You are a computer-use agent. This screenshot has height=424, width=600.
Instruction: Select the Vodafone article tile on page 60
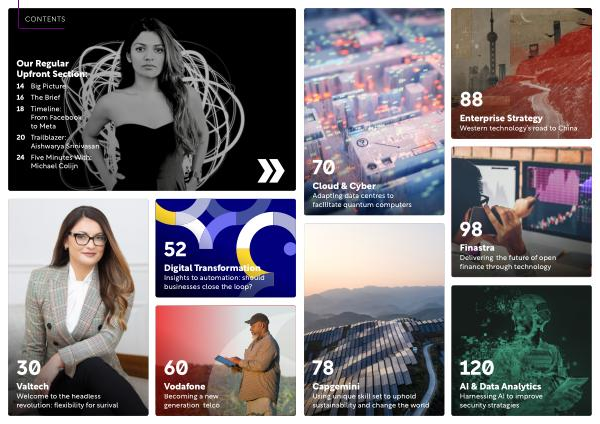coord(225,360)
